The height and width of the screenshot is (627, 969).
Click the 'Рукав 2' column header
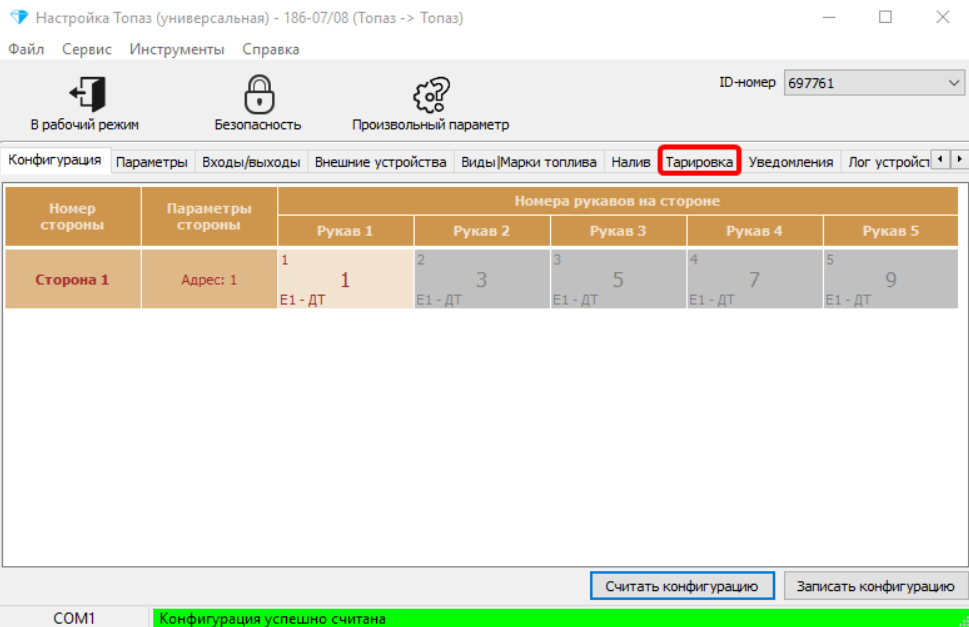pyautogui.click(x=482, y=231)
